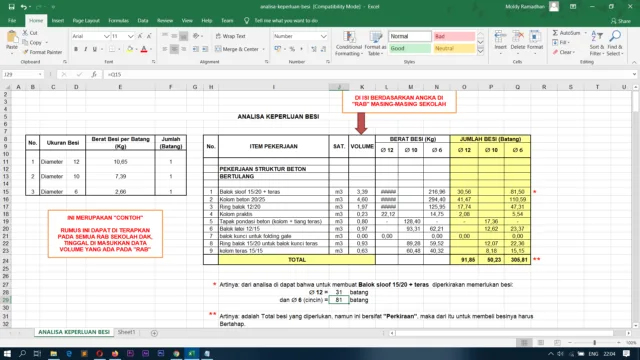Open the font size dropdown
The image size is (640, 360).
(130, 36)
